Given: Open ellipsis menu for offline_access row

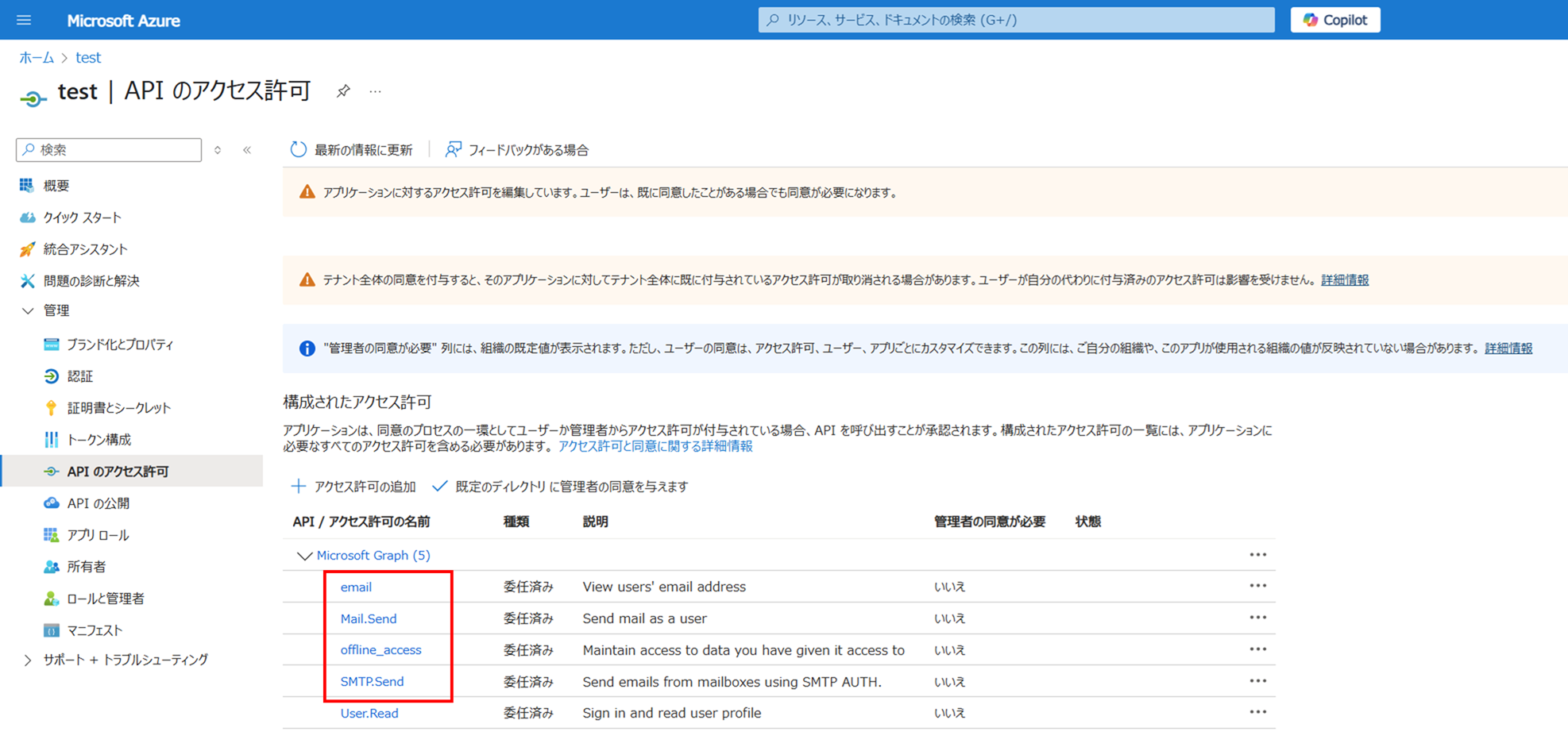Looking at the screenshot, I should coord(1257,649).
